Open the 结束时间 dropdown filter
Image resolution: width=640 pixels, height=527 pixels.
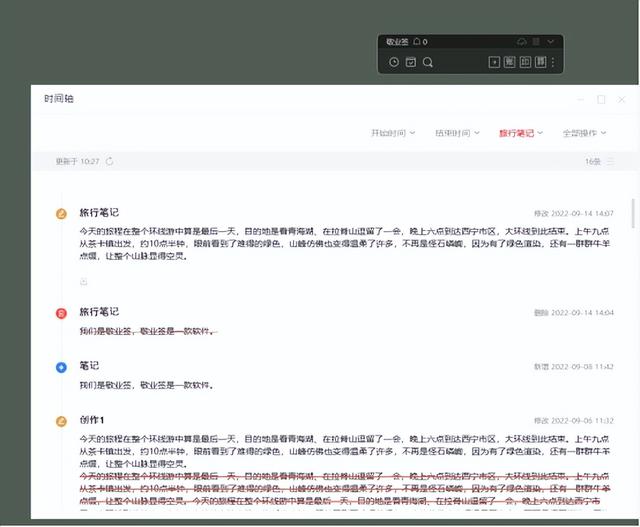(457, 133)
